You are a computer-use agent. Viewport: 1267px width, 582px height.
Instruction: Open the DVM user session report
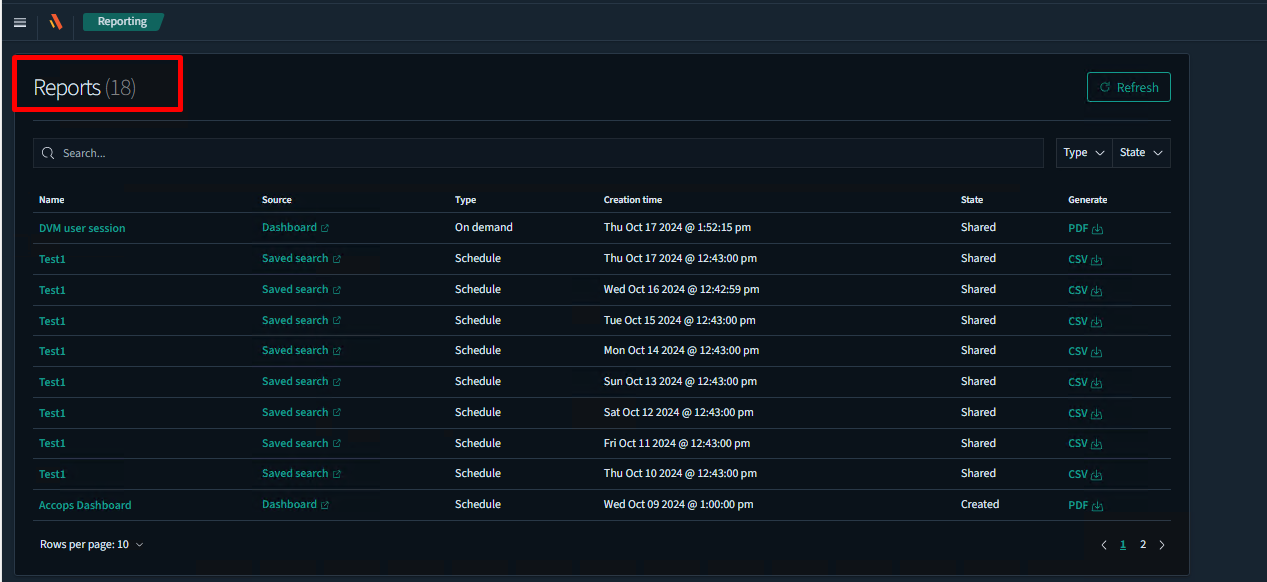(x=82, y=229)
